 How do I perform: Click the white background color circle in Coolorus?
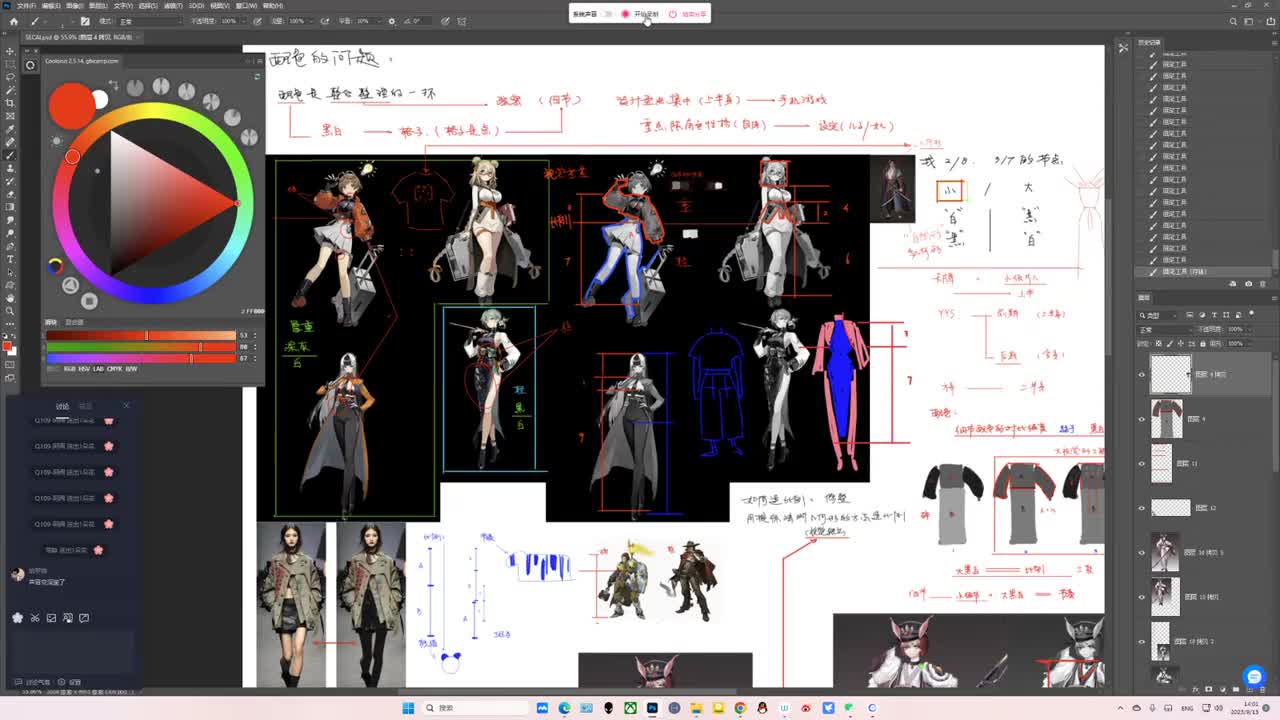pos(100,99)
